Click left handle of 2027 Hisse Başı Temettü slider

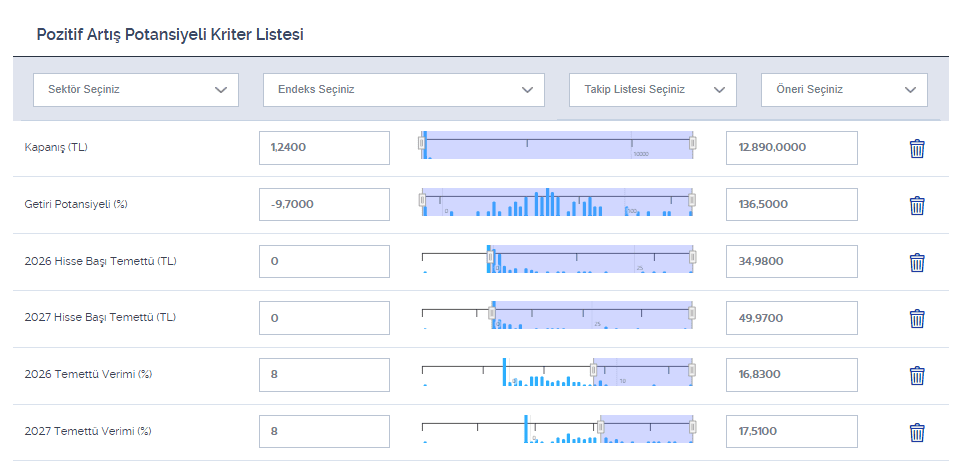(492, 315)
